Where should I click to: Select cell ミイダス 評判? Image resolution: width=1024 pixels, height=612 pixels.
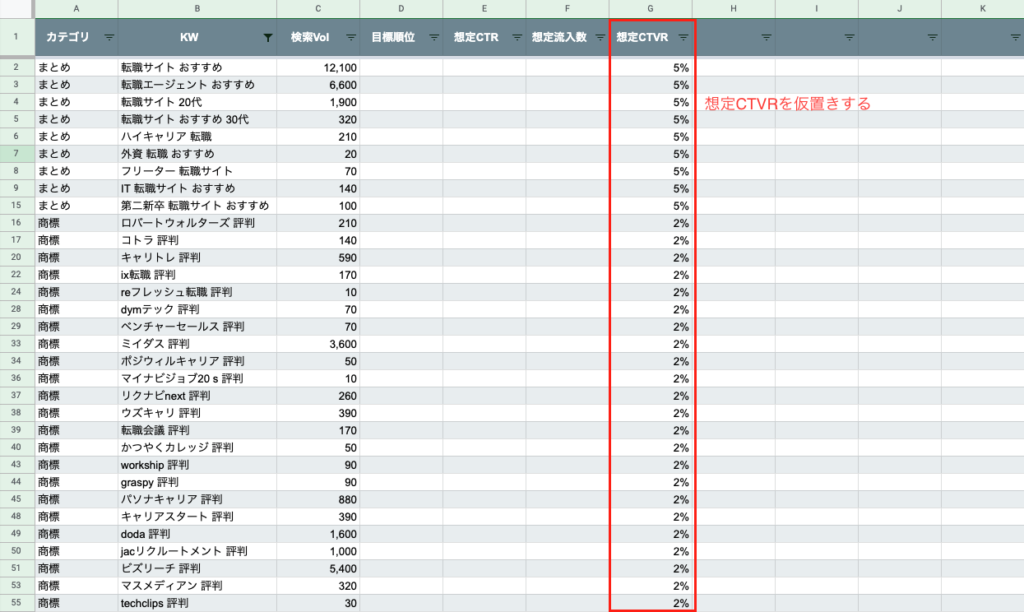(197, 344)
